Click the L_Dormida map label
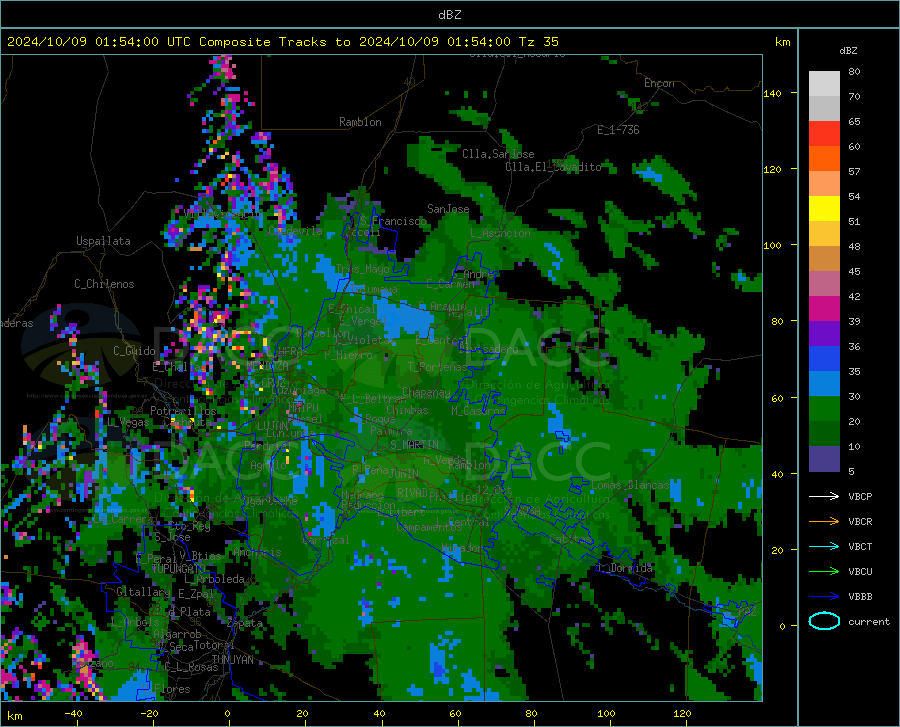The width and height of the screenshot is (900, 727). (625, 567)
